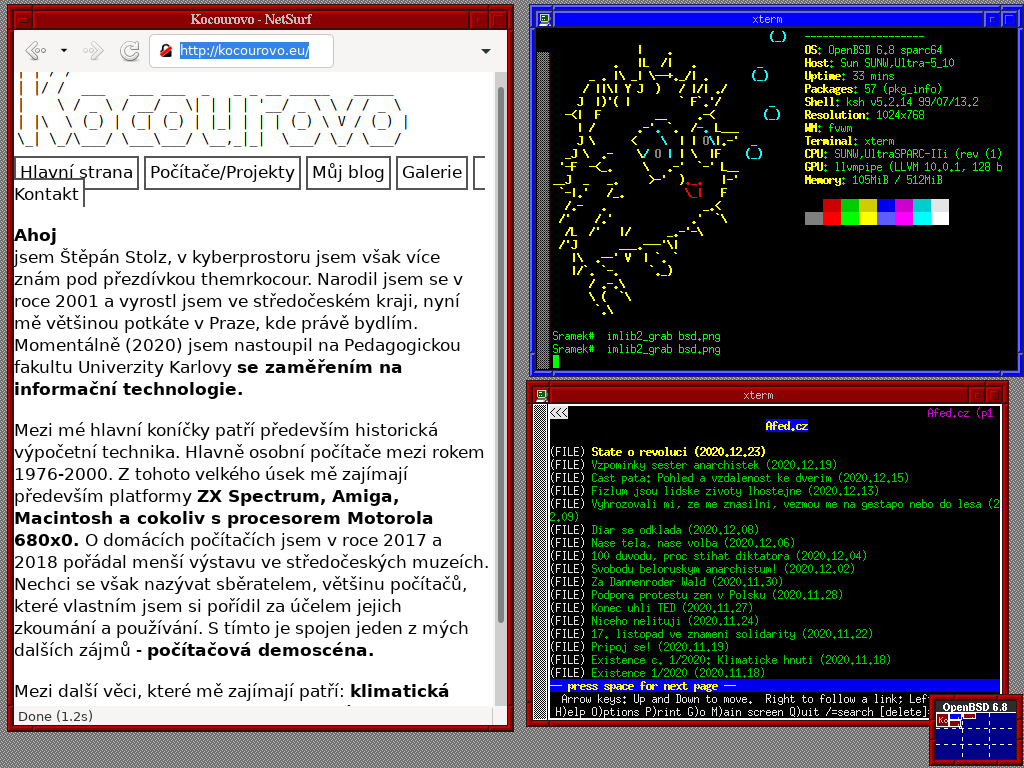The width and height of the screenshot is (1024, 768).
Task: Open the Hlavní strana page tab
Action: (76, 172)
